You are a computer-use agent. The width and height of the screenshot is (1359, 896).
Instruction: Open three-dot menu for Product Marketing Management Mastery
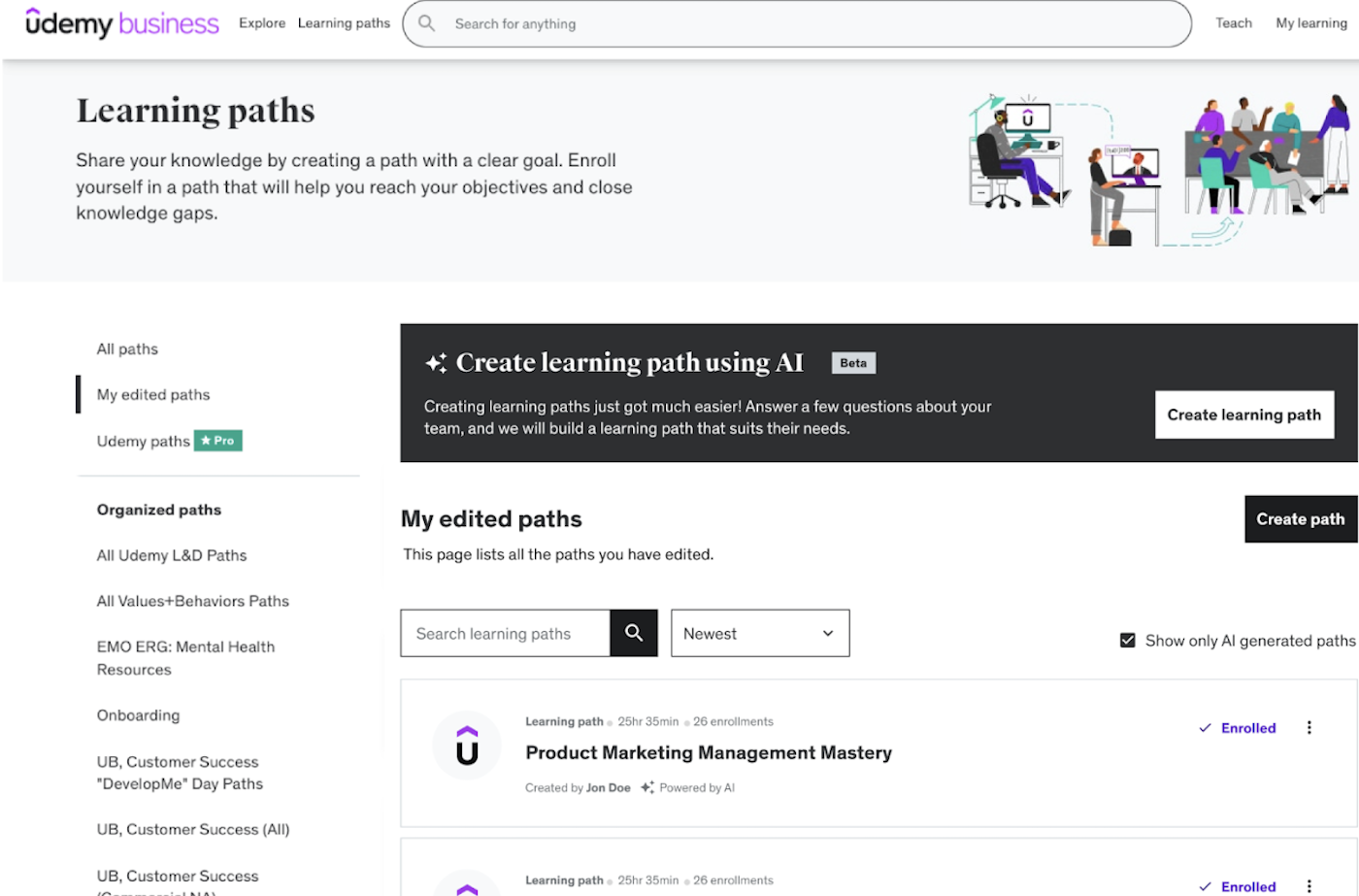coord(1309,728)
